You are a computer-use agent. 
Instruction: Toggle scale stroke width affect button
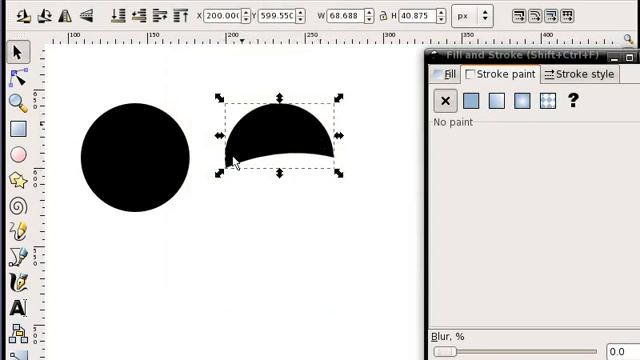point(519,16)
